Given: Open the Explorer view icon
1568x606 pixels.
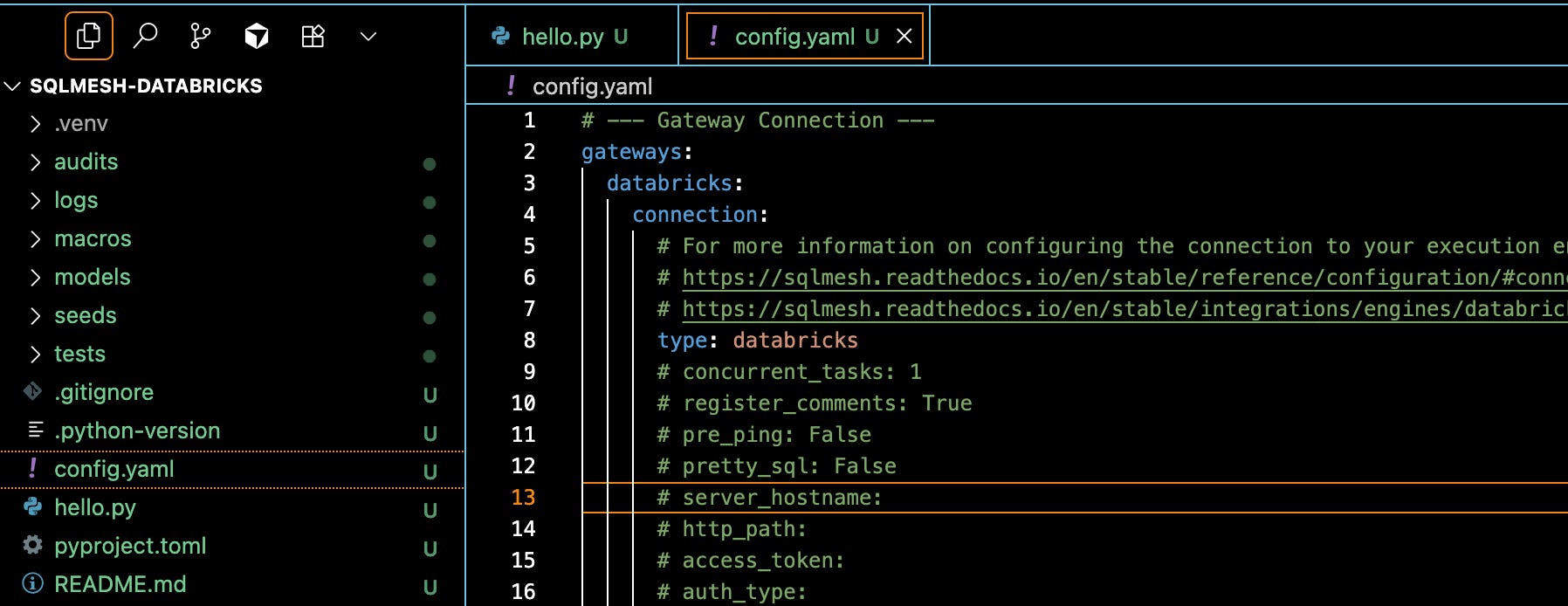Looking at the screenshot, I should click(x=89, y=36).
